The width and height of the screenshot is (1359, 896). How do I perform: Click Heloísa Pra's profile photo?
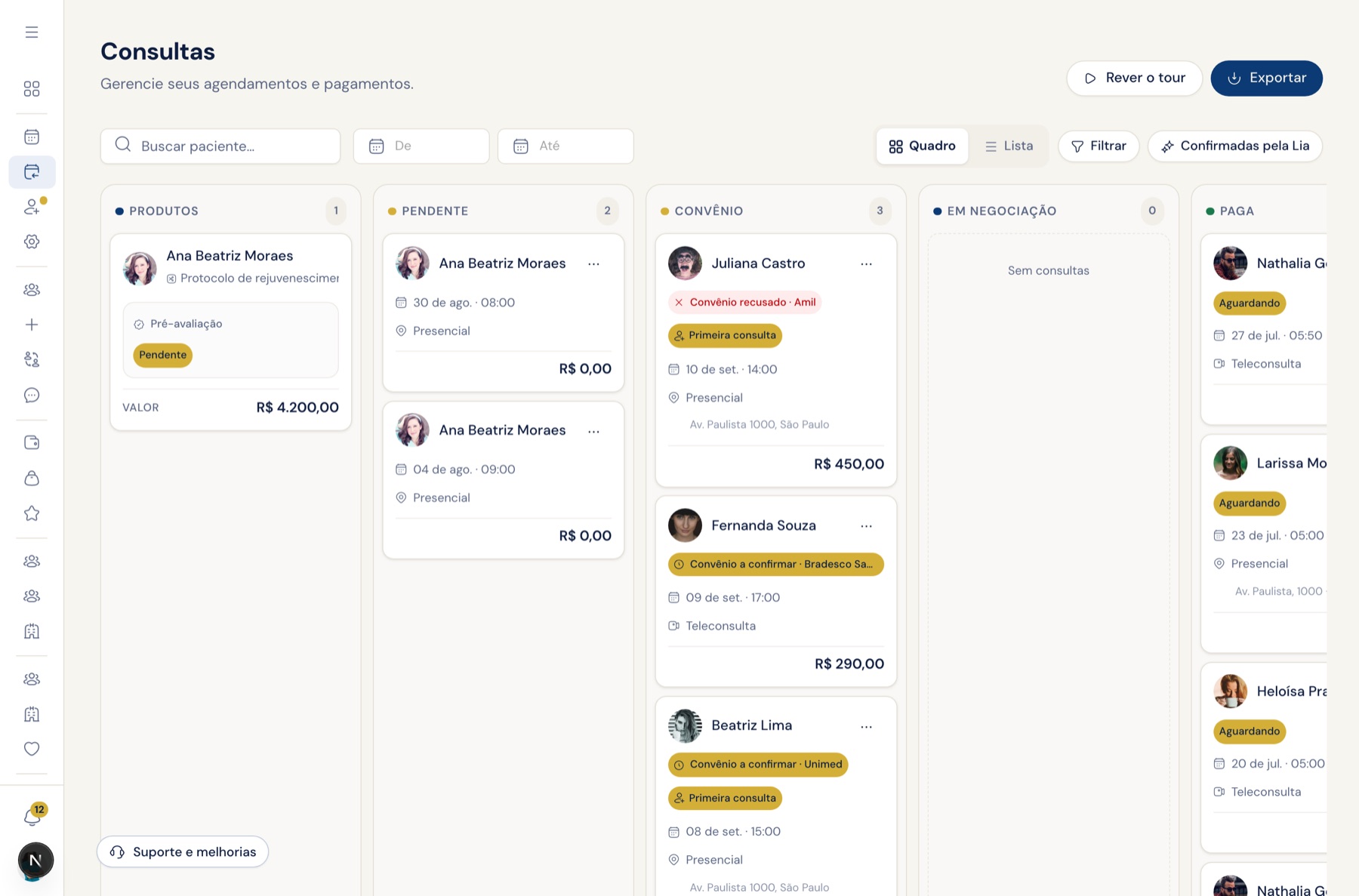point(1230,691)
